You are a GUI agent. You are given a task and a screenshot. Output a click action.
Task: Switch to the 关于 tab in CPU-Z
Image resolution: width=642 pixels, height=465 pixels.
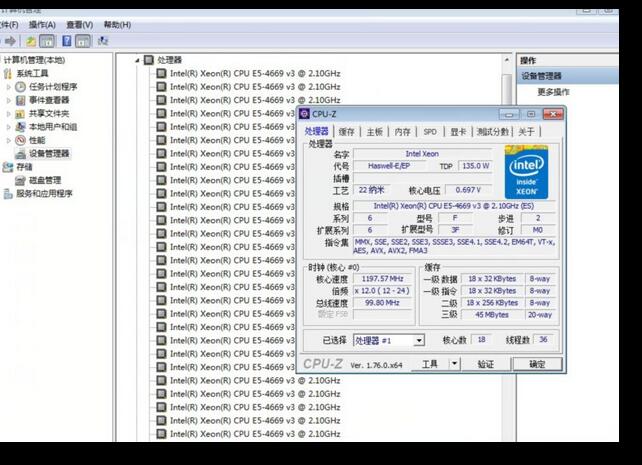point(527,132)
